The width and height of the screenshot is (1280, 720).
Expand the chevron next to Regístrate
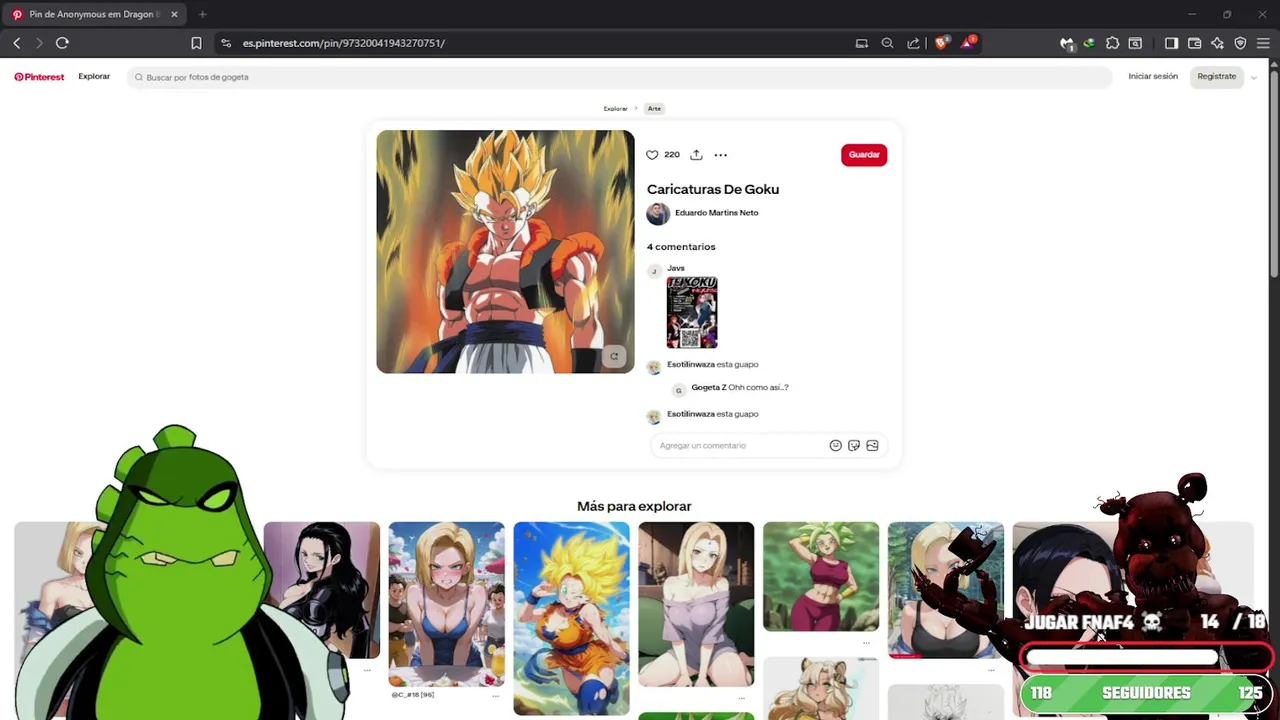[x=1254, y=77]
